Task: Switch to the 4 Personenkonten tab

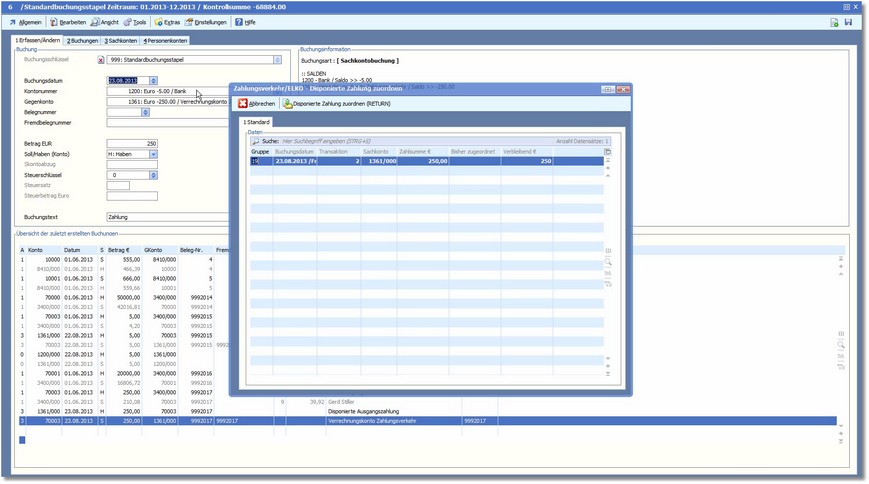Action: [x=166, y=40]
